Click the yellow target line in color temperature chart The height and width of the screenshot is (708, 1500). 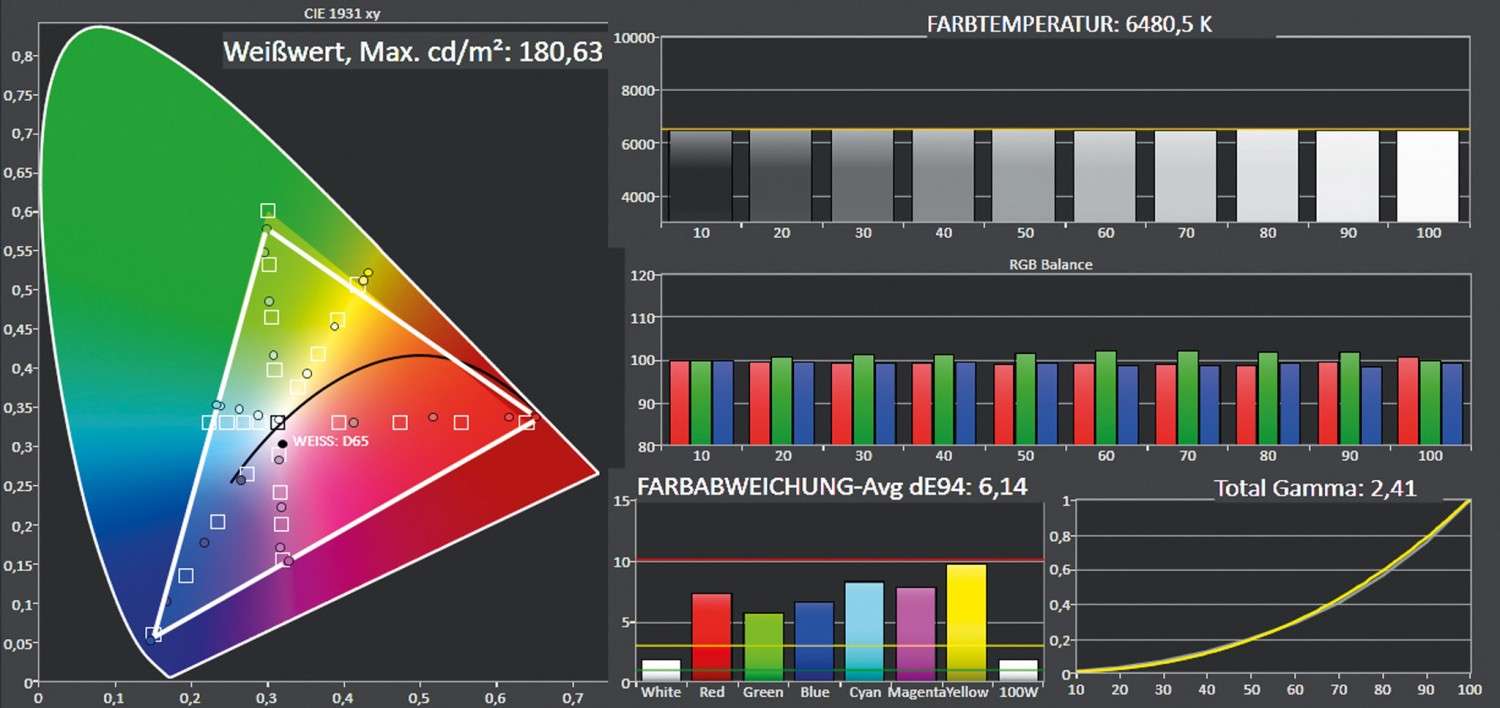pyautogui.click(x=1064, y=130)
